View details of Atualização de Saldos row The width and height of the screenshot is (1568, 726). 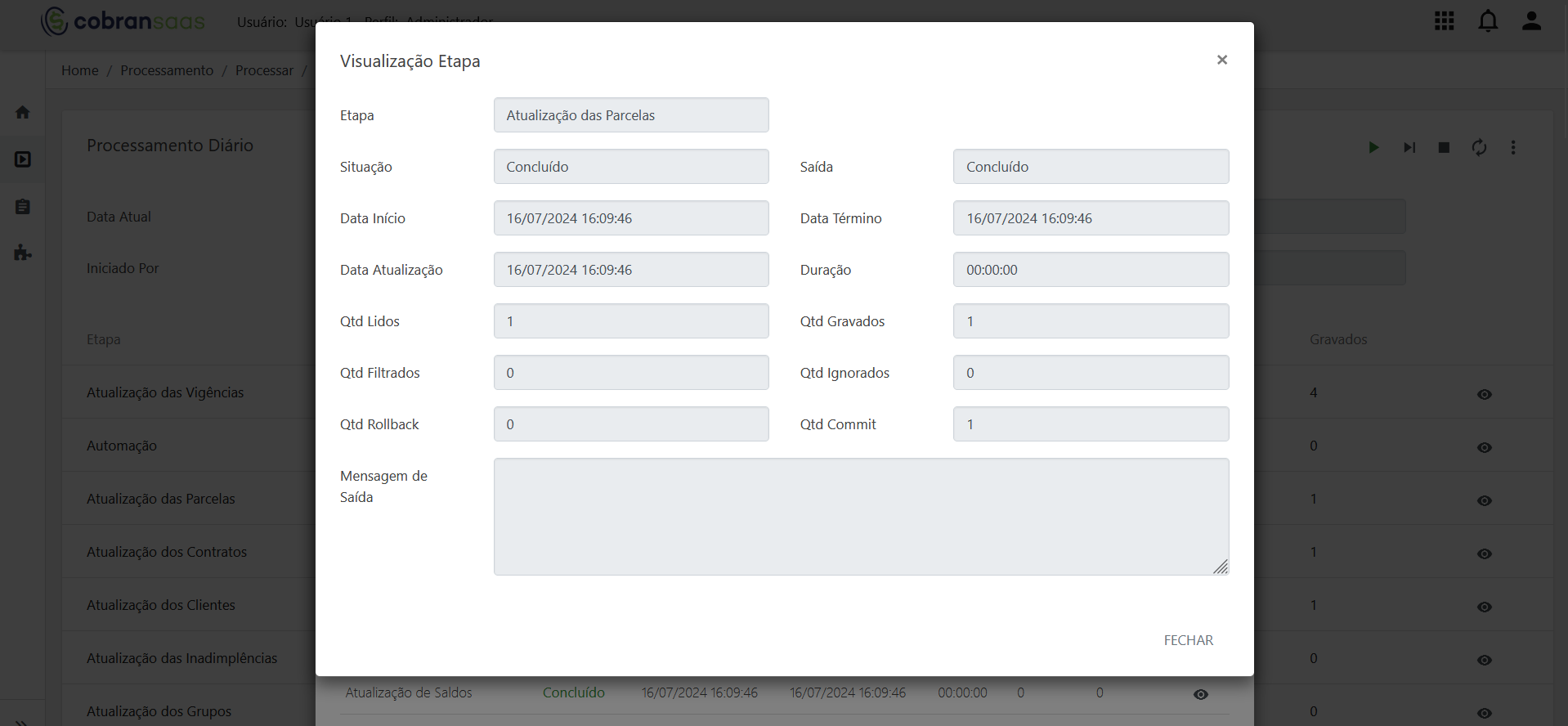click(x=1200, y=694)
